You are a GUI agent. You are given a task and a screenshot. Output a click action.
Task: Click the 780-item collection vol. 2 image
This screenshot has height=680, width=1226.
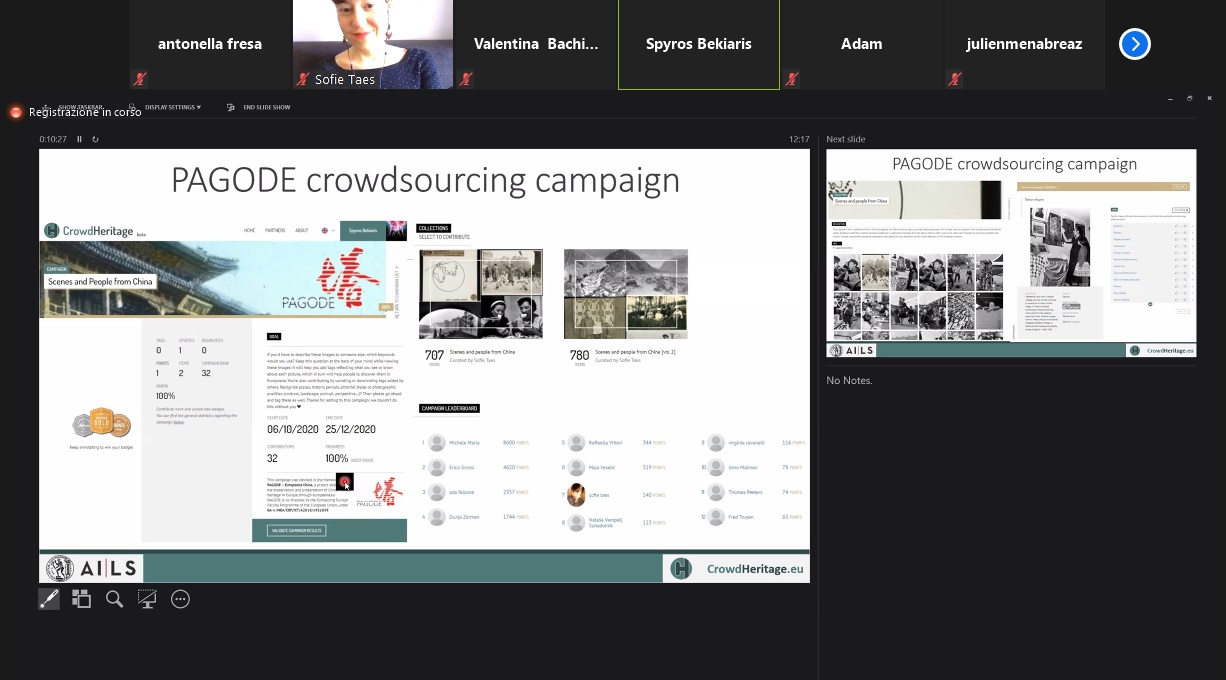coord(626,294)
